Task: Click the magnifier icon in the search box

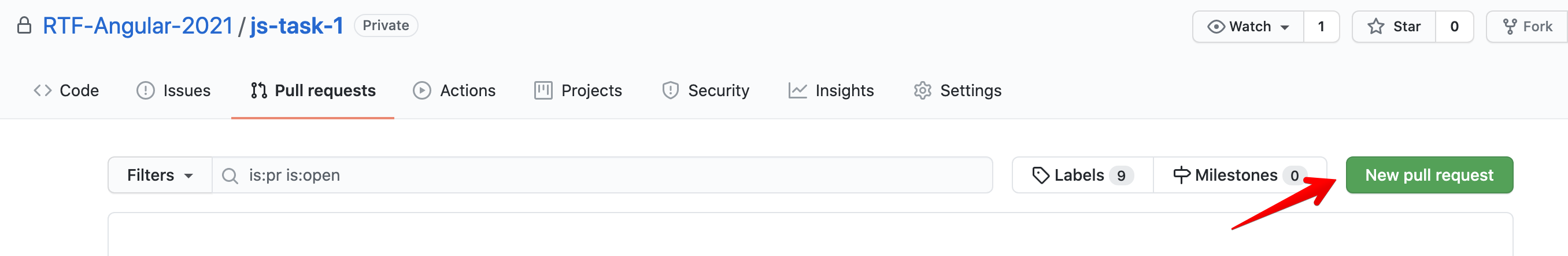Action: point(230,176)
